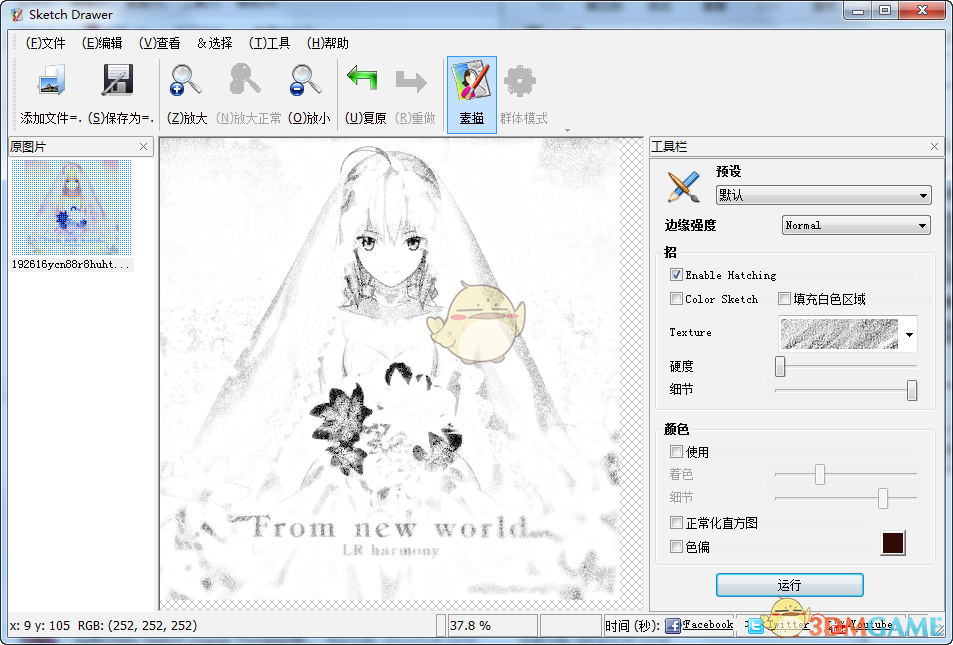
Task: Click the 着色 coloring slider handle
Action: point(820,474)
